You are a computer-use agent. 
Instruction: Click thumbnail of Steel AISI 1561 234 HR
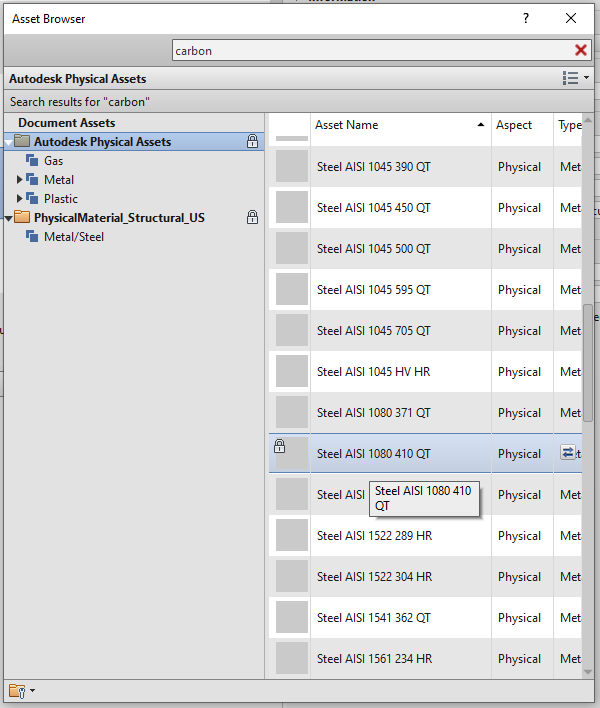pyautogui.click(x=292, y=658)
